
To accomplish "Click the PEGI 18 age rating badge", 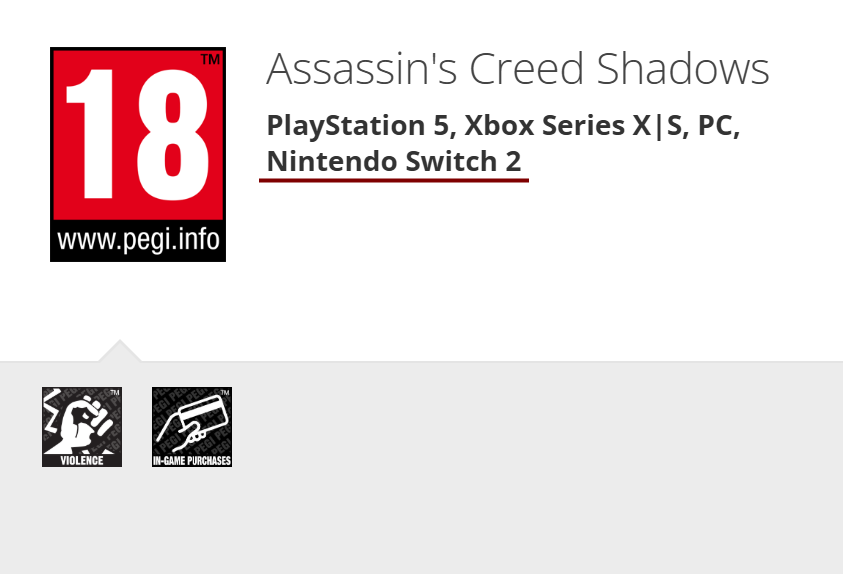I will click(138, 154).
